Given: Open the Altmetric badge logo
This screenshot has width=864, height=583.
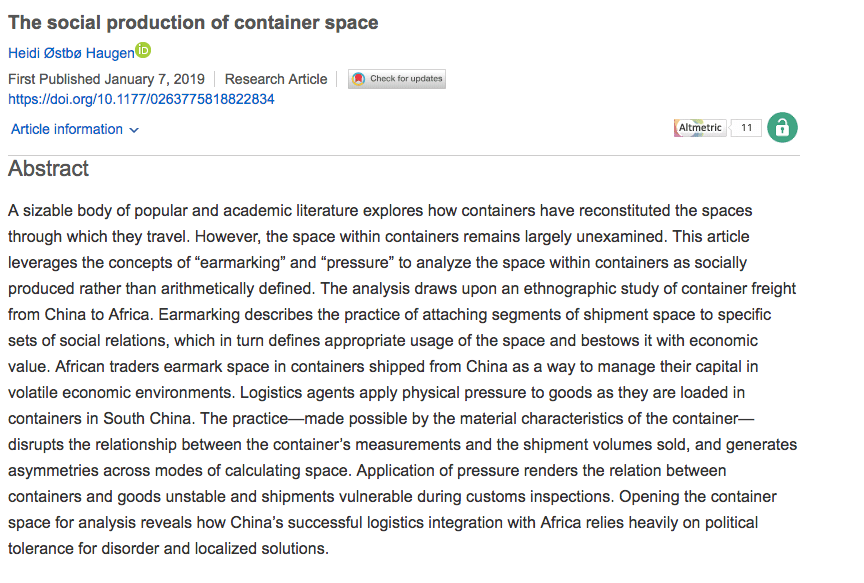Looking at the screenshot, I should tap(700, 128).
